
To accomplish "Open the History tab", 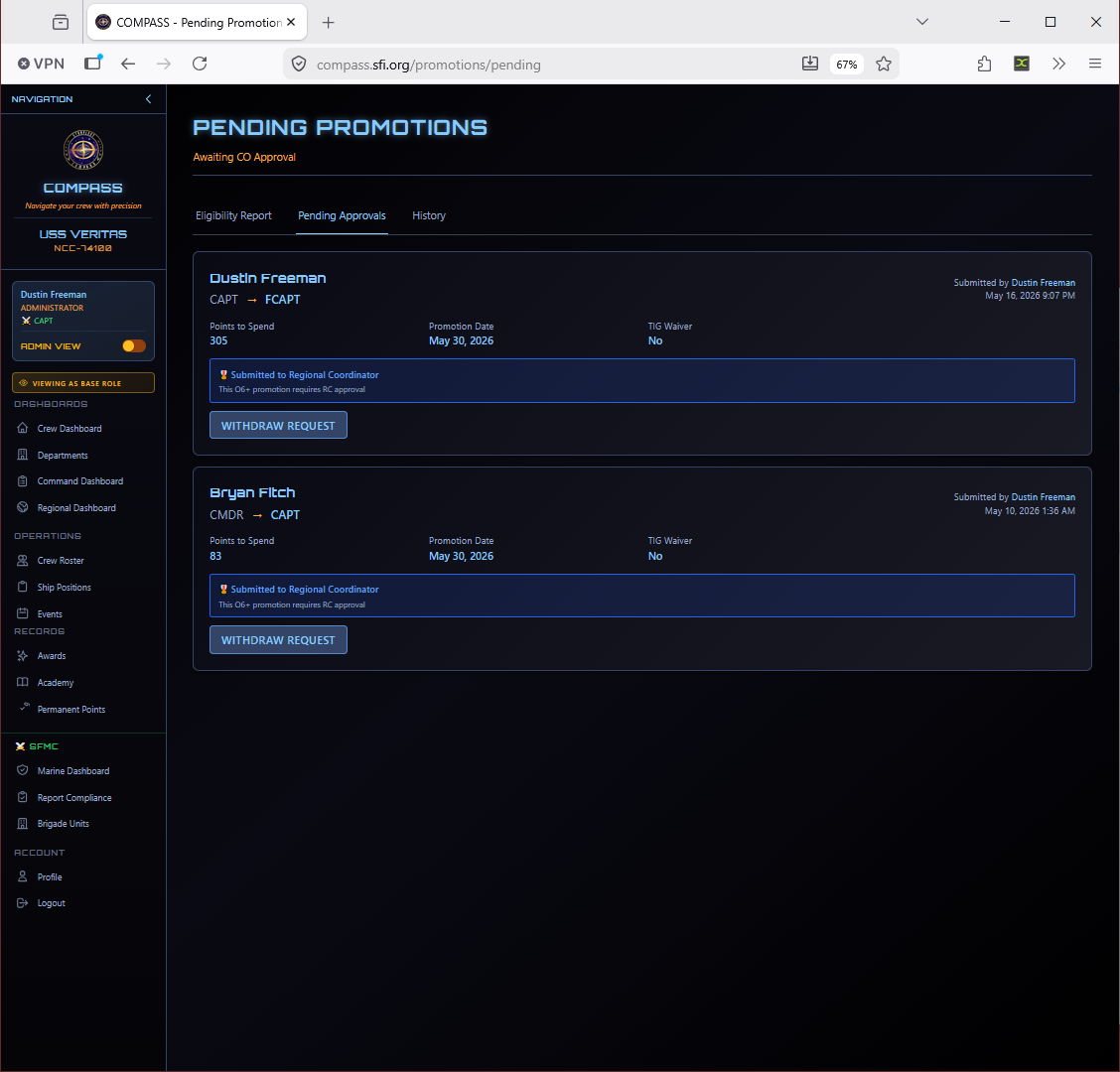I will pos(429,215).
